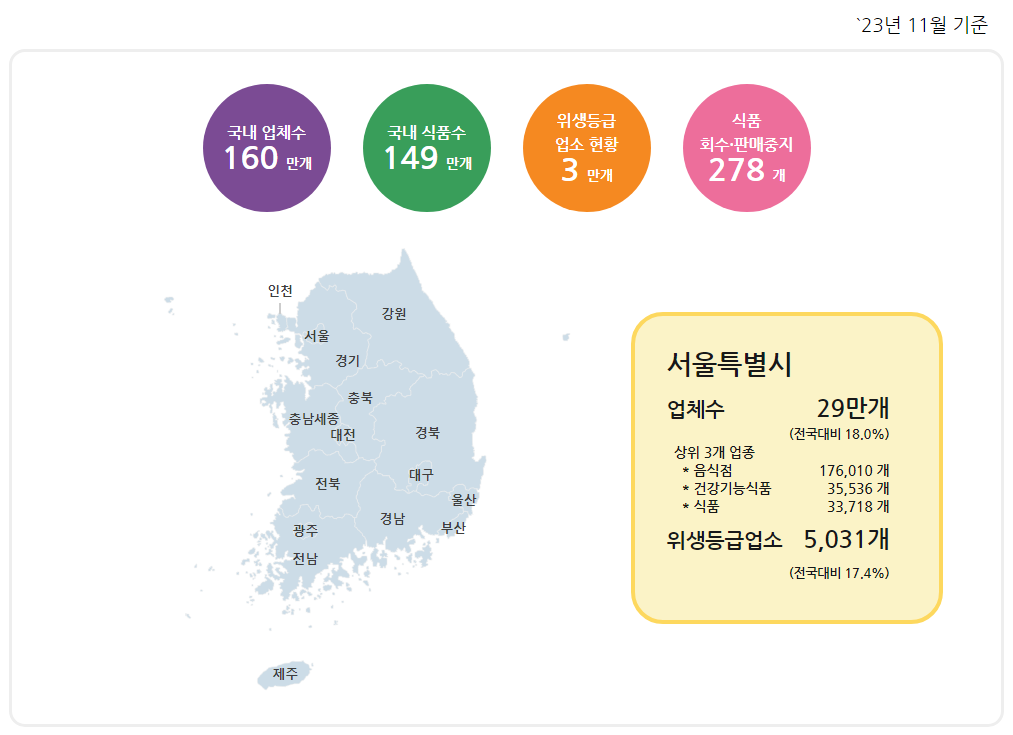Select the 경남 province region

point(393,519)
